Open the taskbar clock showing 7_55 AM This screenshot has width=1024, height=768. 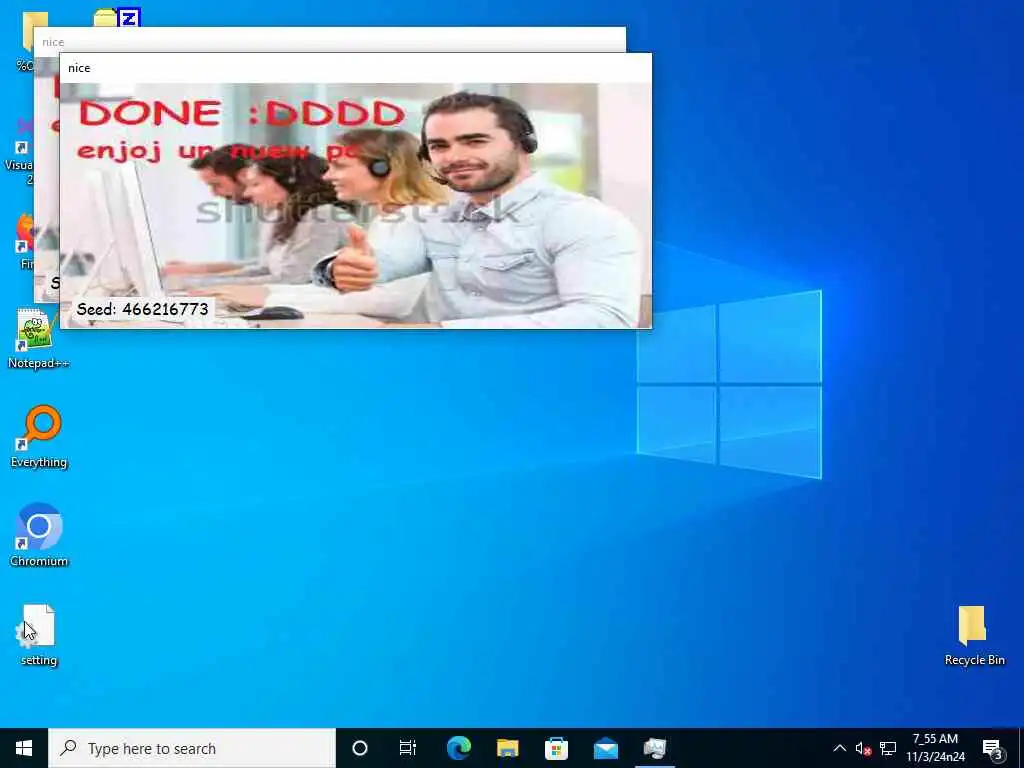pyautogui.click(x=935, y=748)
